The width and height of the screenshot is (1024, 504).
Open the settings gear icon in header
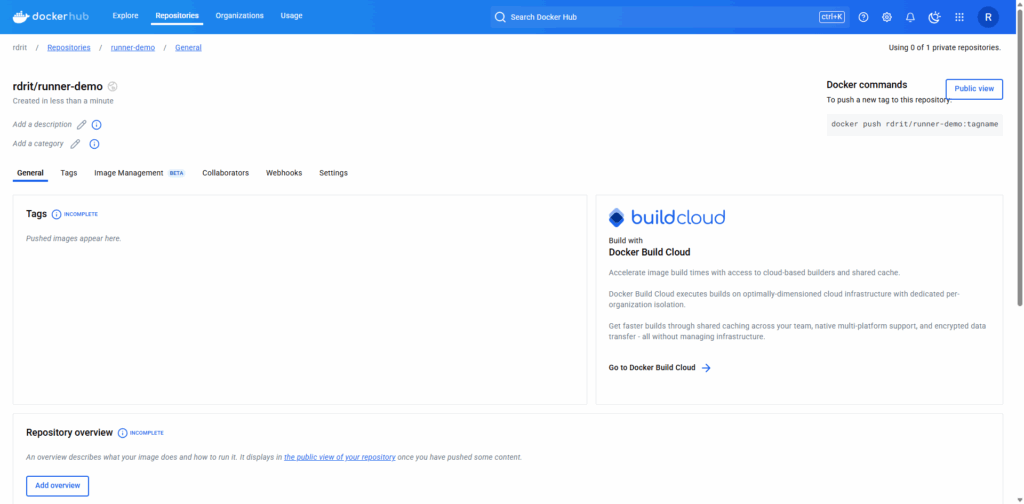[x=887, y=17]
